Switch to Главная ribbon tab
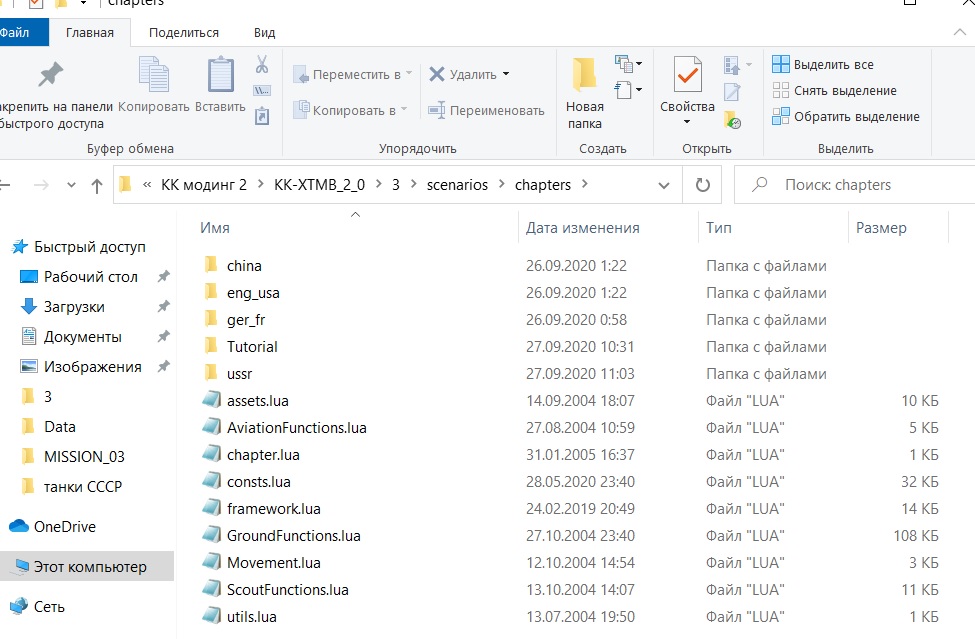The image size is (975, 639). click(90, 32)
